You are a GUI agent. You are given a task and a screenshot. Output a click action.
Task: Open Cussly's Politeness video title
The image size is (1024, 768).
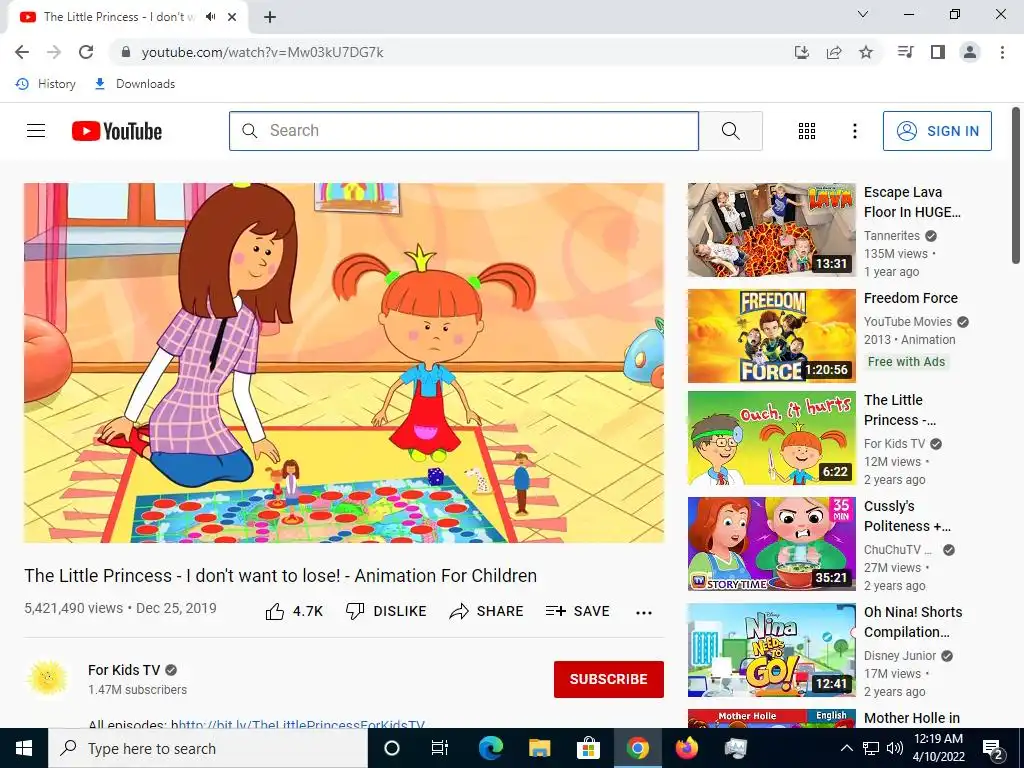pyautogui.click(x=907, y=517)
